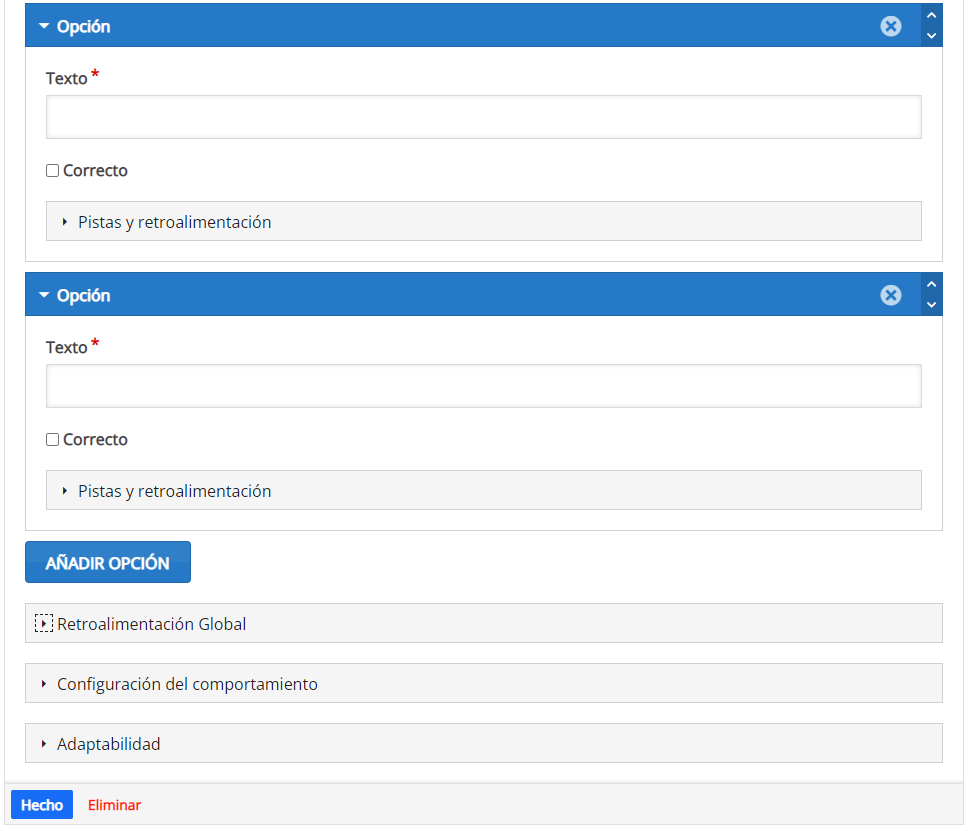This screenshot has width=969, height=831.
Task: Expand Retroalimentación Global section
Action: tap(151, 624)
